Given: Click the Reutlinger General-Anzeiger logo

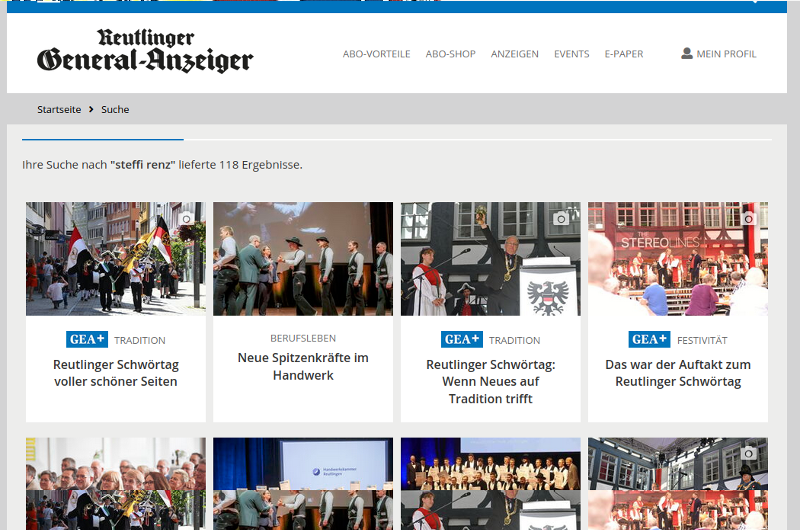Looking at the screenshot, I should pyautogui.click(x=145, y=52).
